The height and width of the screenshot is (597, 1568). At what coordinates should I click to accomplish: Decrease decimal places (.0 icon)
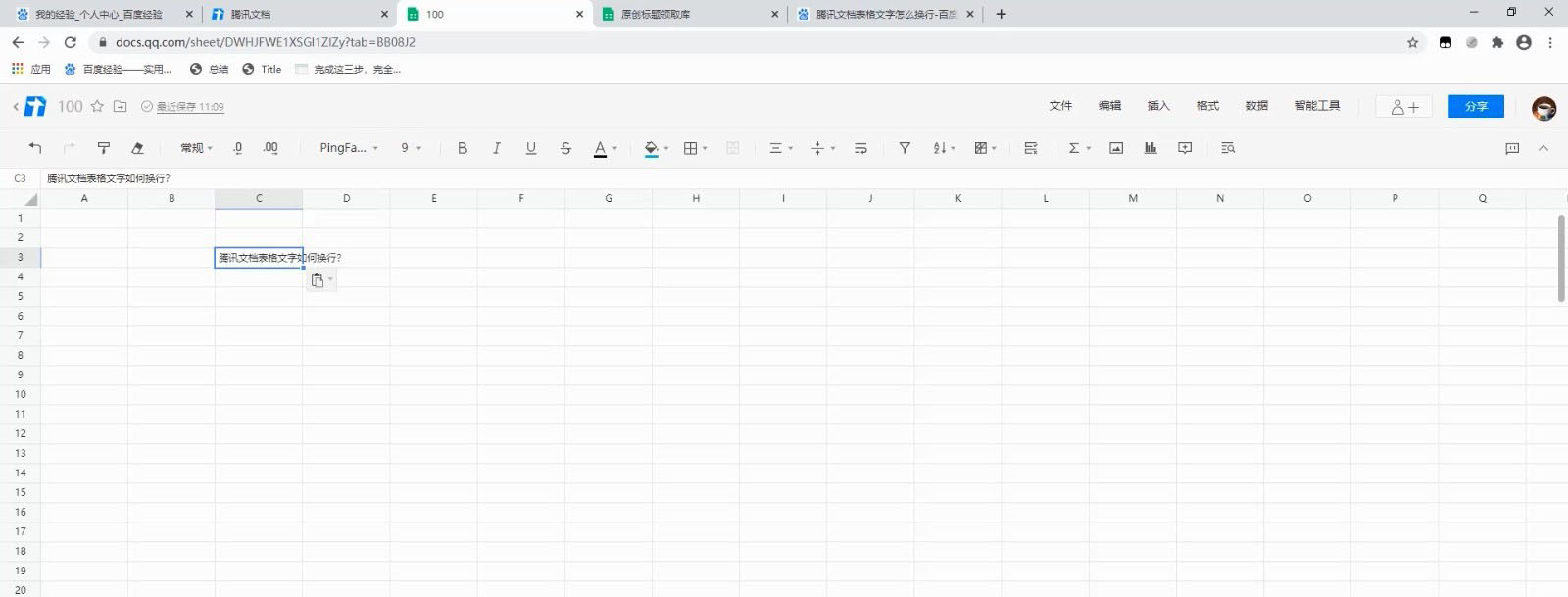coord(237,148)
